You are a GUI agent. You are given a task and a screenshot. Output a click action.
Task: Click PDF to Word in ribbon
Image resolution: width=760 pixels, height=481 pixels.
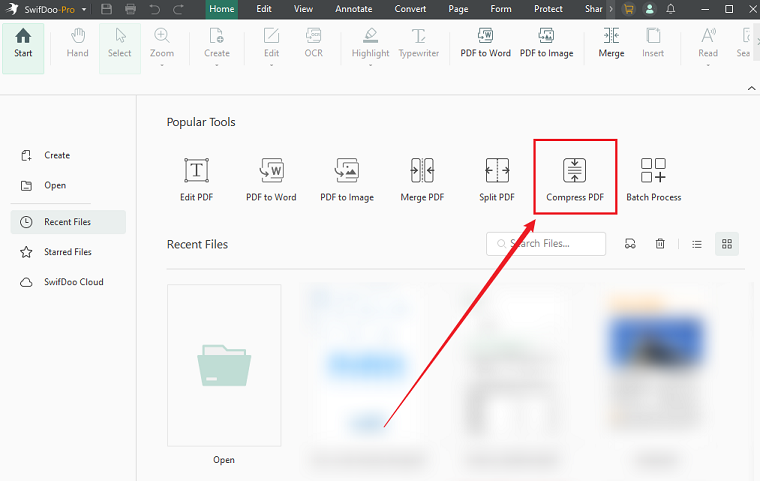point(485,44)
